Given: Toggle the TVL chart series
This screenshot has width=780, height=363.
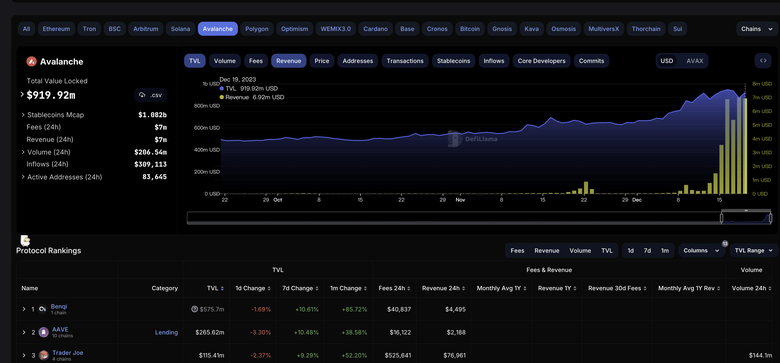Looking at the screenshot, I should pyautogui.click(x=195, y=61).
